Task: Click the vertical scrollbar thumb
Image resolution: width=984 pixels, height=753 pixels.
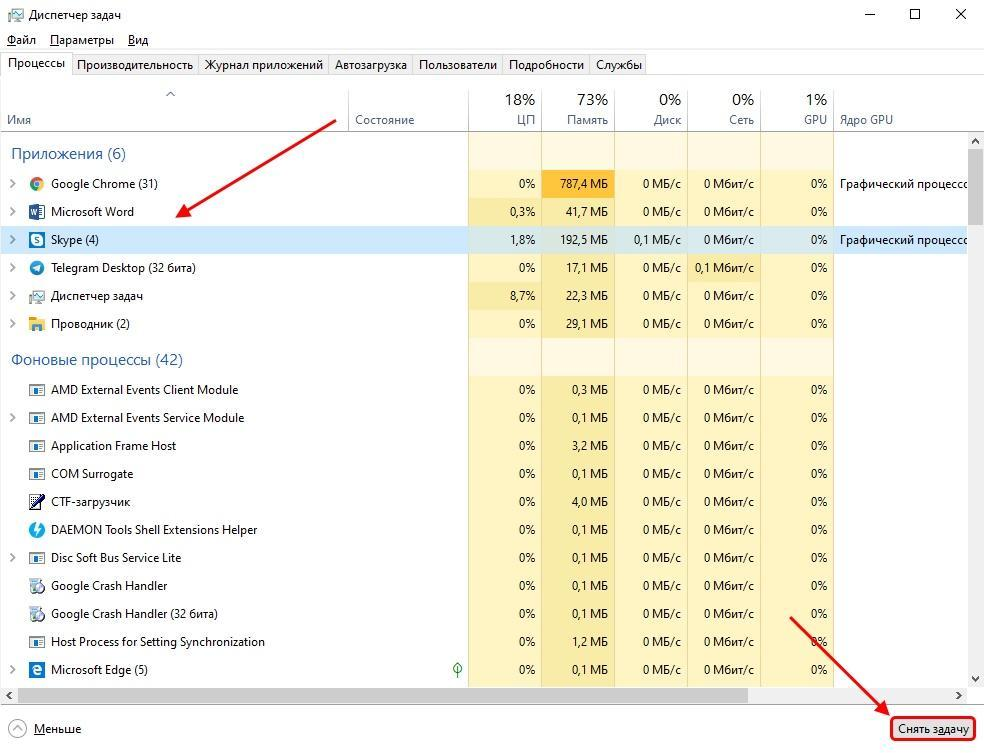Action: (975, 186)
